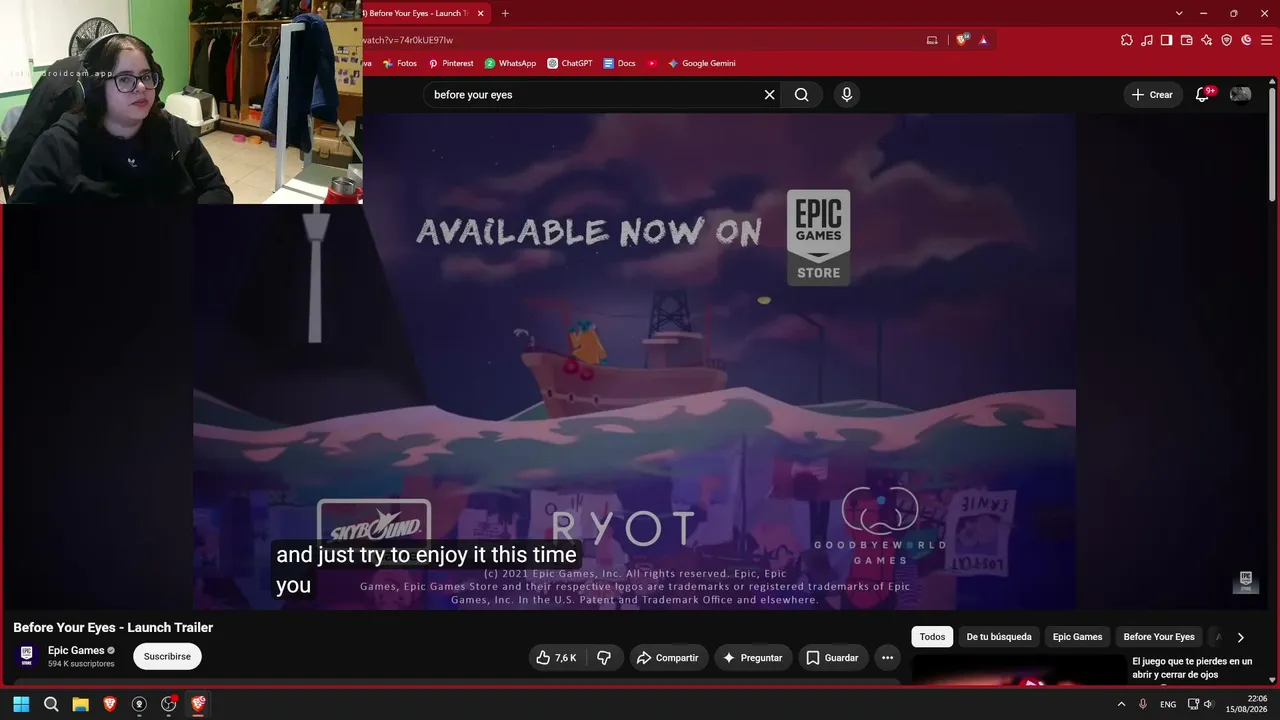Open the Google Gemini bookmark
The width and height of the screenshot is (1280, 720).
point(702,63)
